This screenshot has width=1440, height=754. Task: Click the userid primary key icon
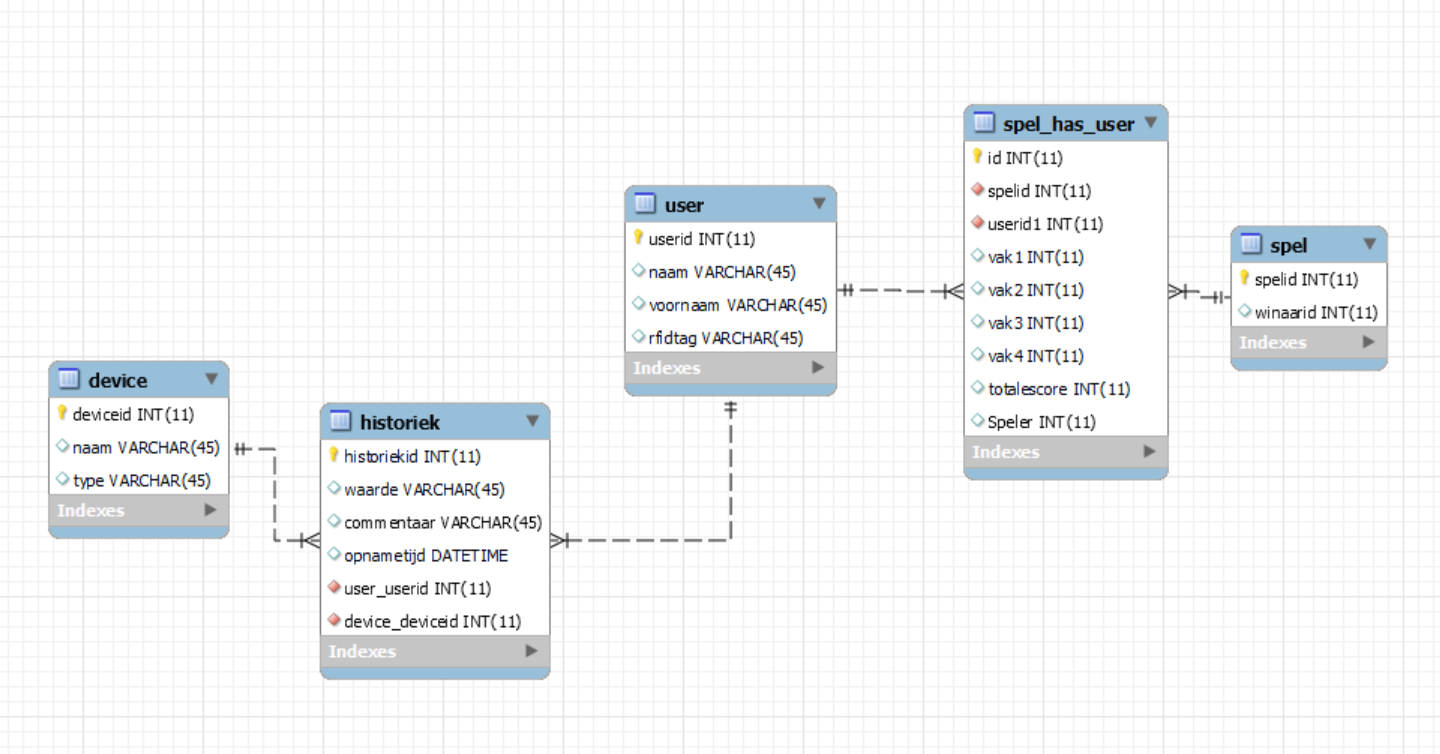point(638,238)
